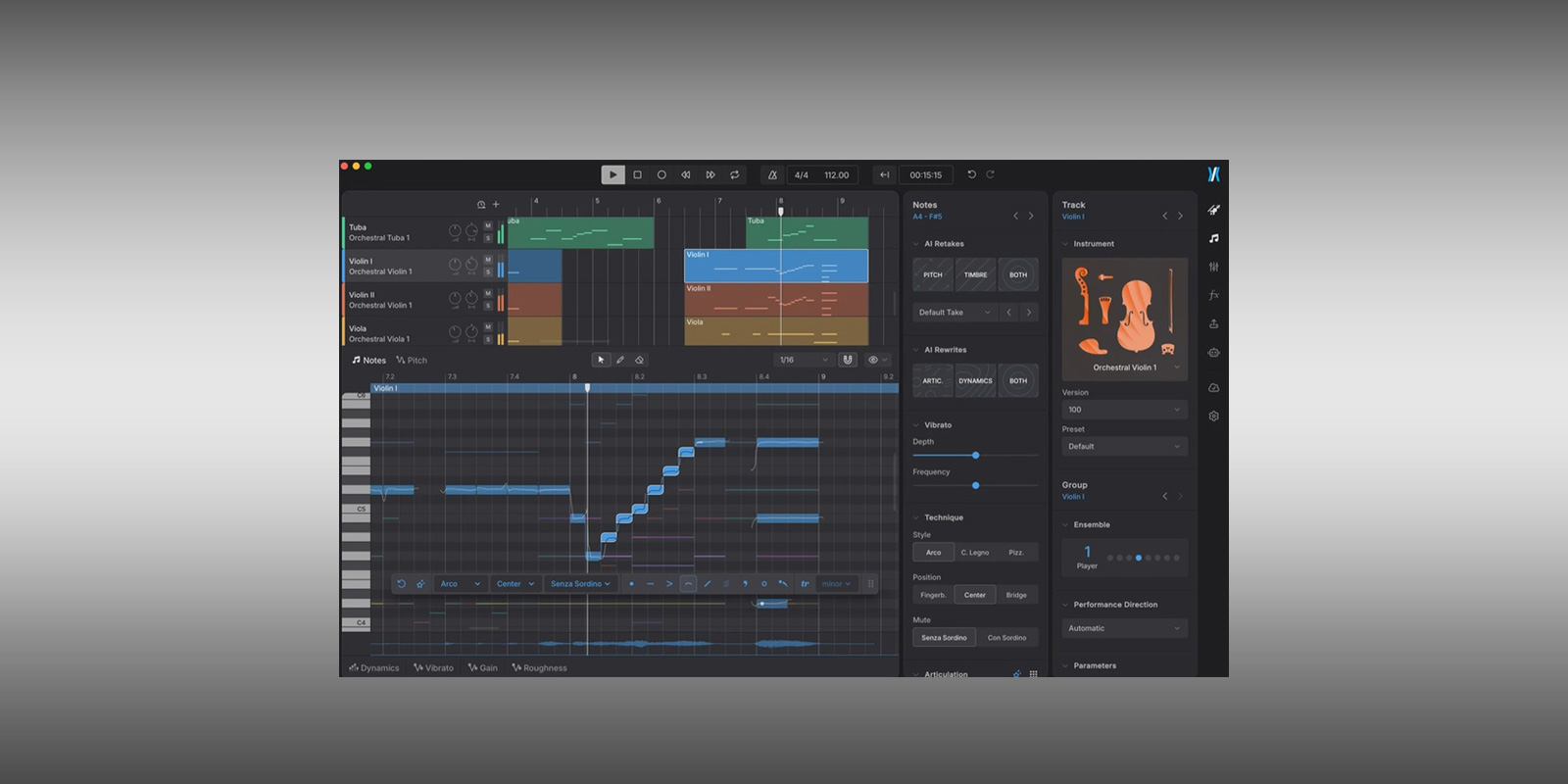
Task: Select the eraser tool
Action: [639, 360]
